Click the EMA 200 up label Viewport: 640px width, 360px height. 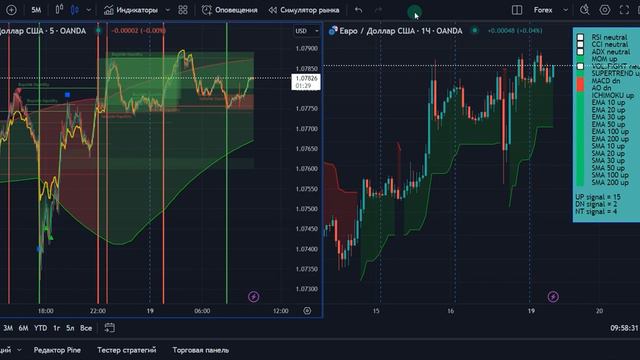tap(610, 139)
